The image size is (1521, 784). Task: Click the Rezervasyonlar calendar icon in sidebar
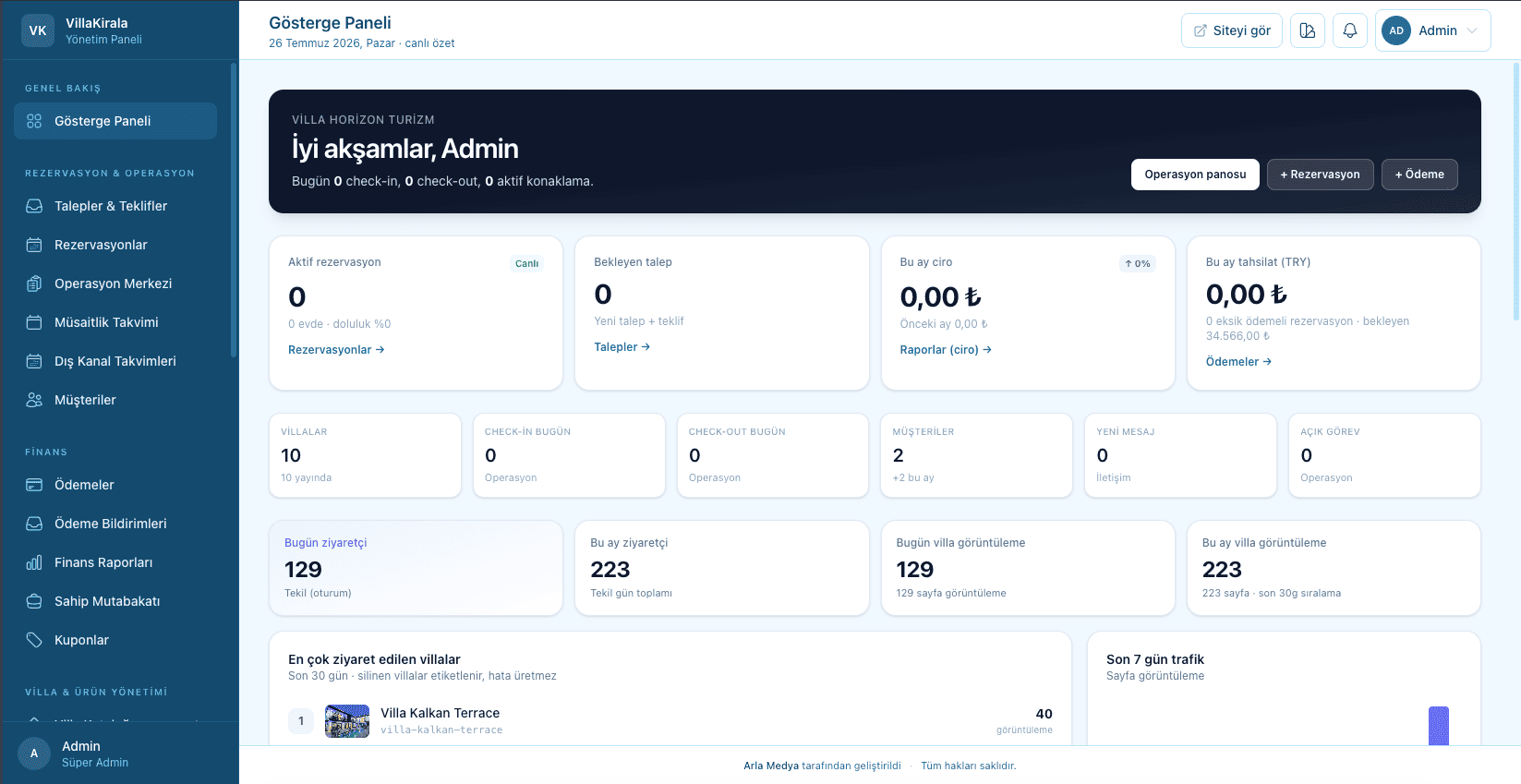[34, 245]
